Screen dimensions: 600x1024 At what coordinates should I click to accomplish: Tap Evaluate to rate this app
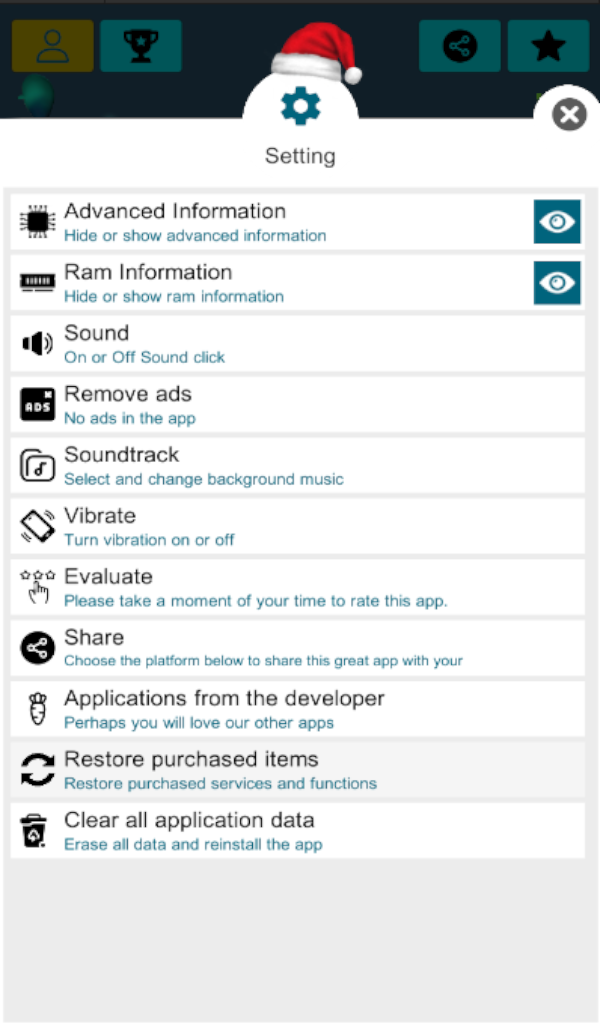point(297,588)
